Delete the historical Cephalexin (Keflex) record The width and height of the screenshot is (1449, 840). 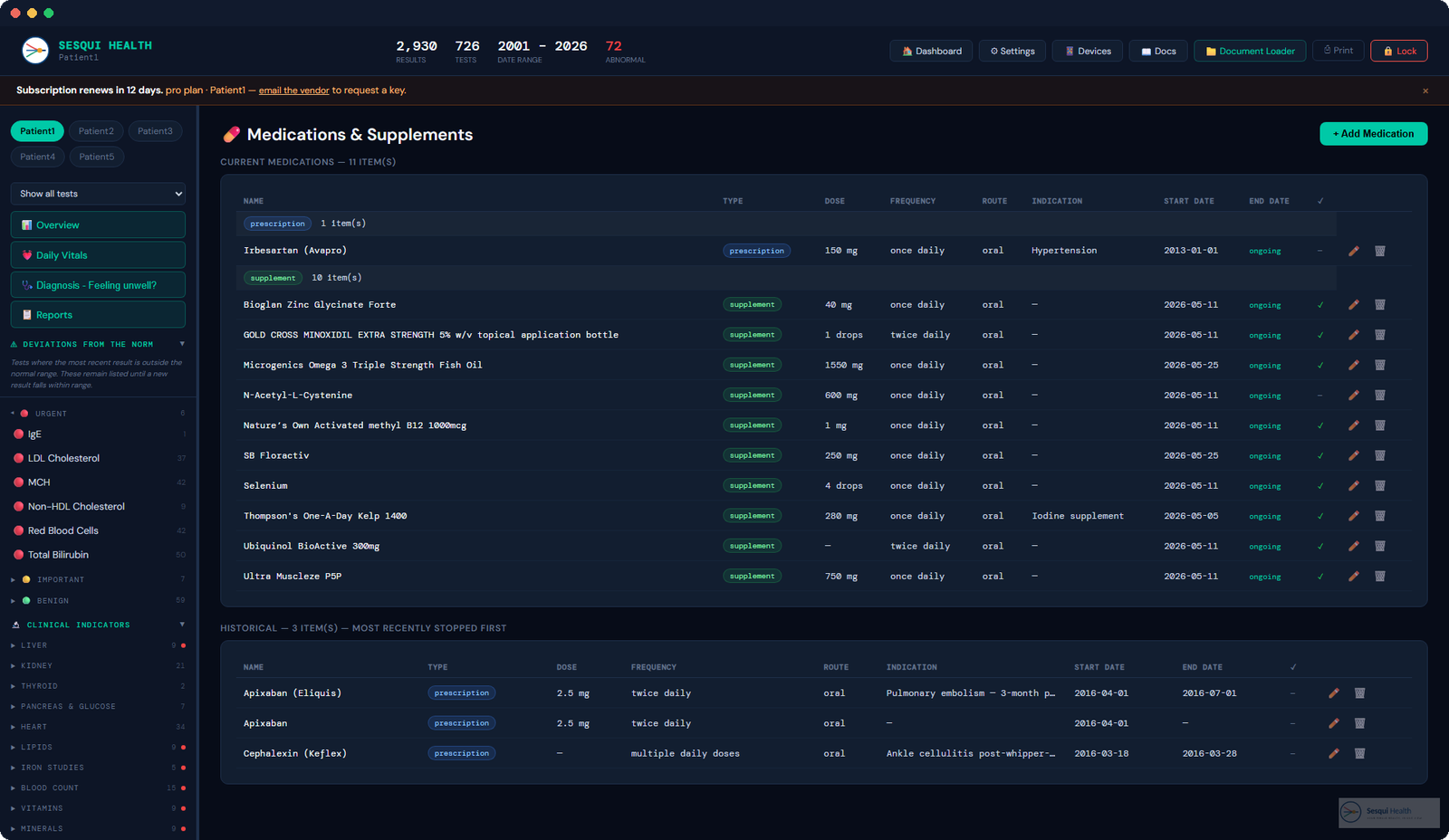pos(1360,754)
